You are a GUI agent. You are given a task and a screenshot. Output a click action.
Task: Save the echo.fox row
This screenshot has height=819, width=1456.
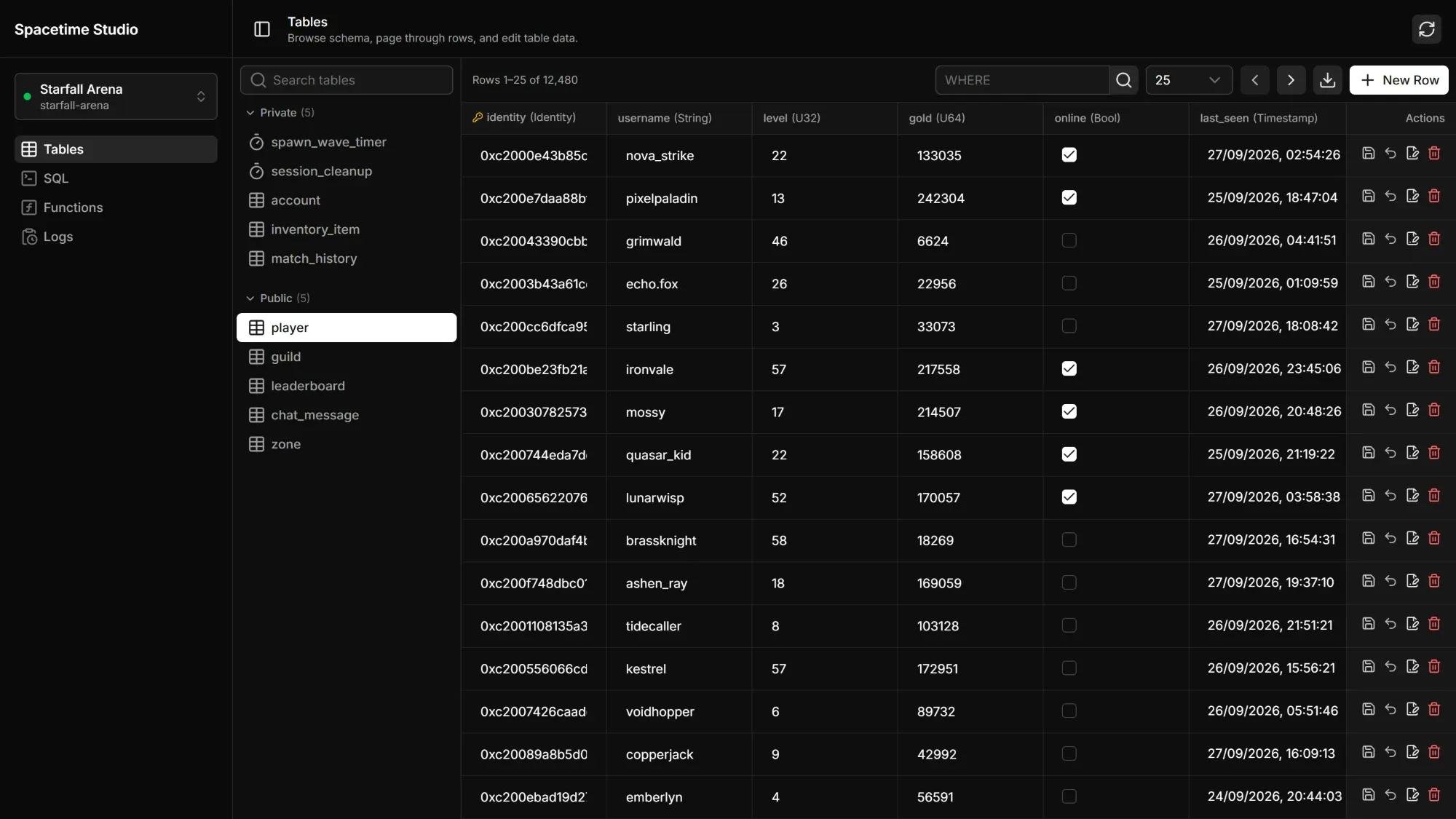coord(1368,282)
